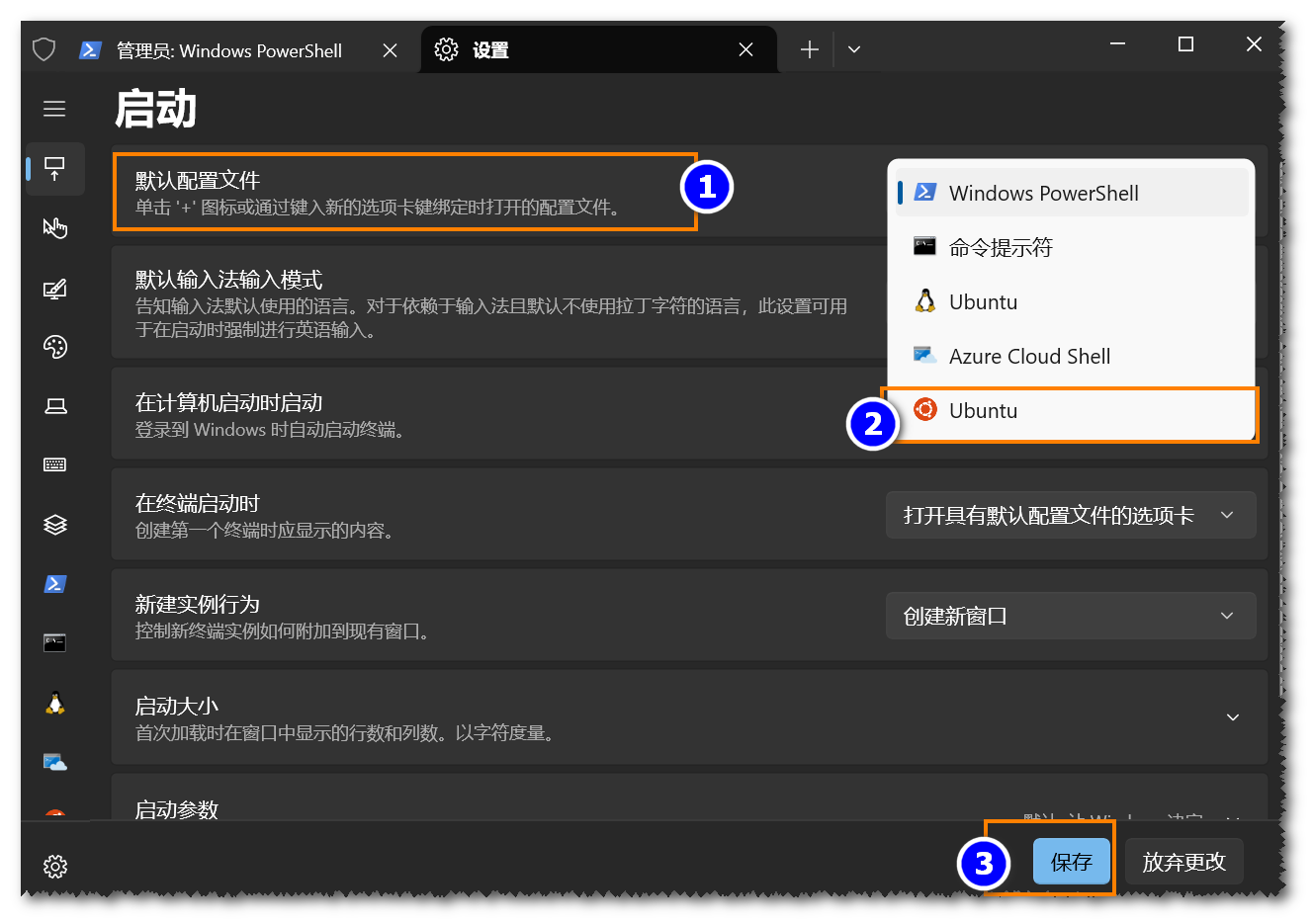
Task: Open Color schemes via the palette icon
Action: coord(55,347)
